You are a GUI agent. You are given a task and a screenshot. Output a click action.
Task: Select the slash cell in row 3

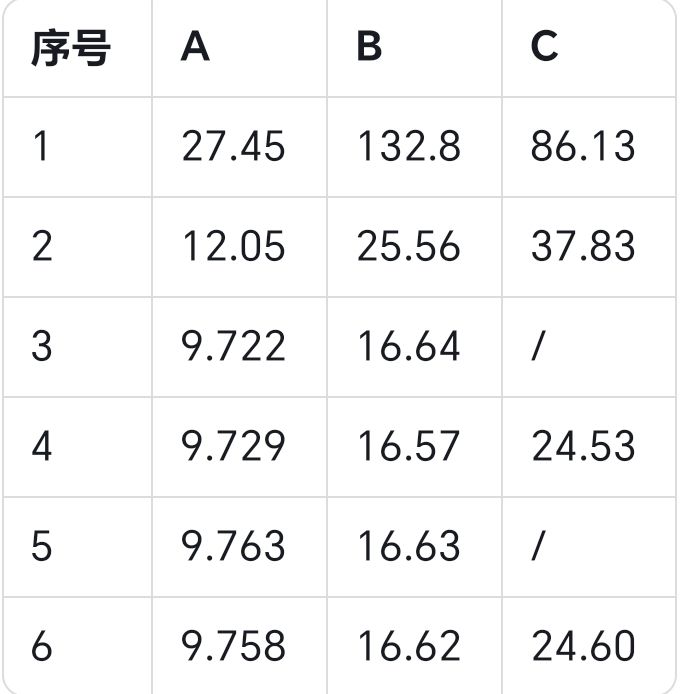click(538, 347)
